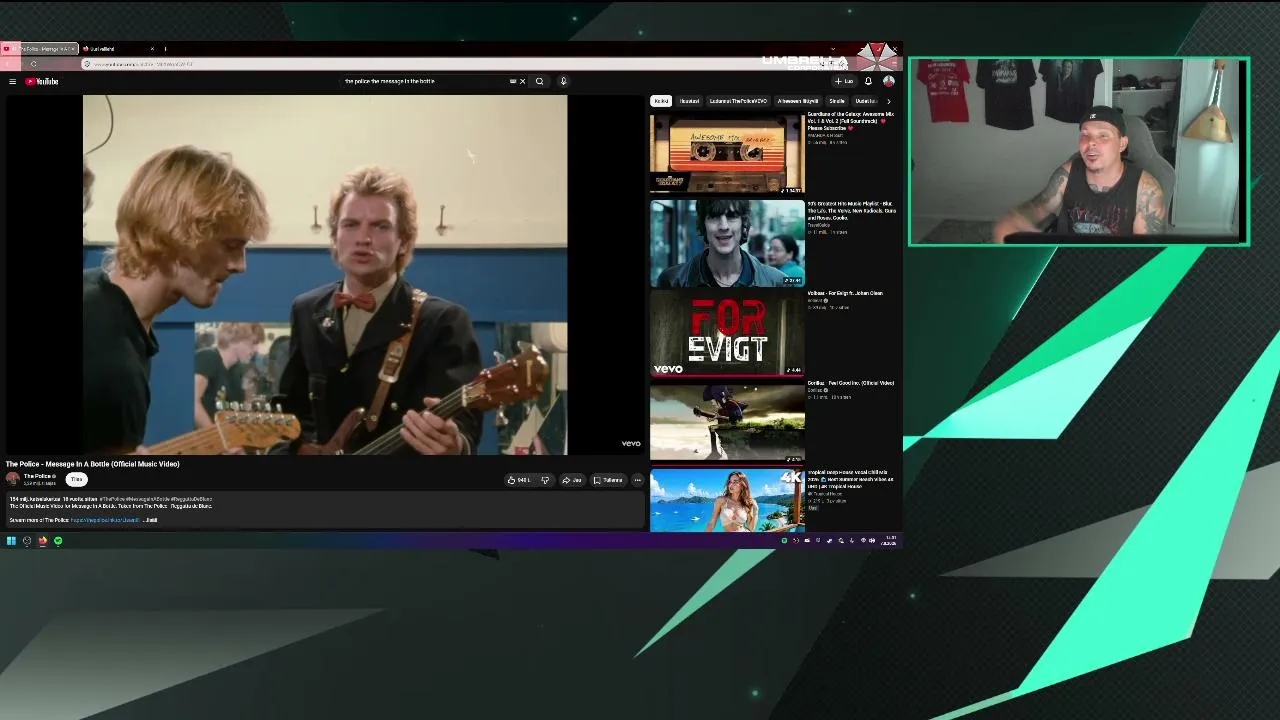Open the 90's Greatest Hits playlist thumbnail
This screenshot has height=720, width=1280.
727,243
